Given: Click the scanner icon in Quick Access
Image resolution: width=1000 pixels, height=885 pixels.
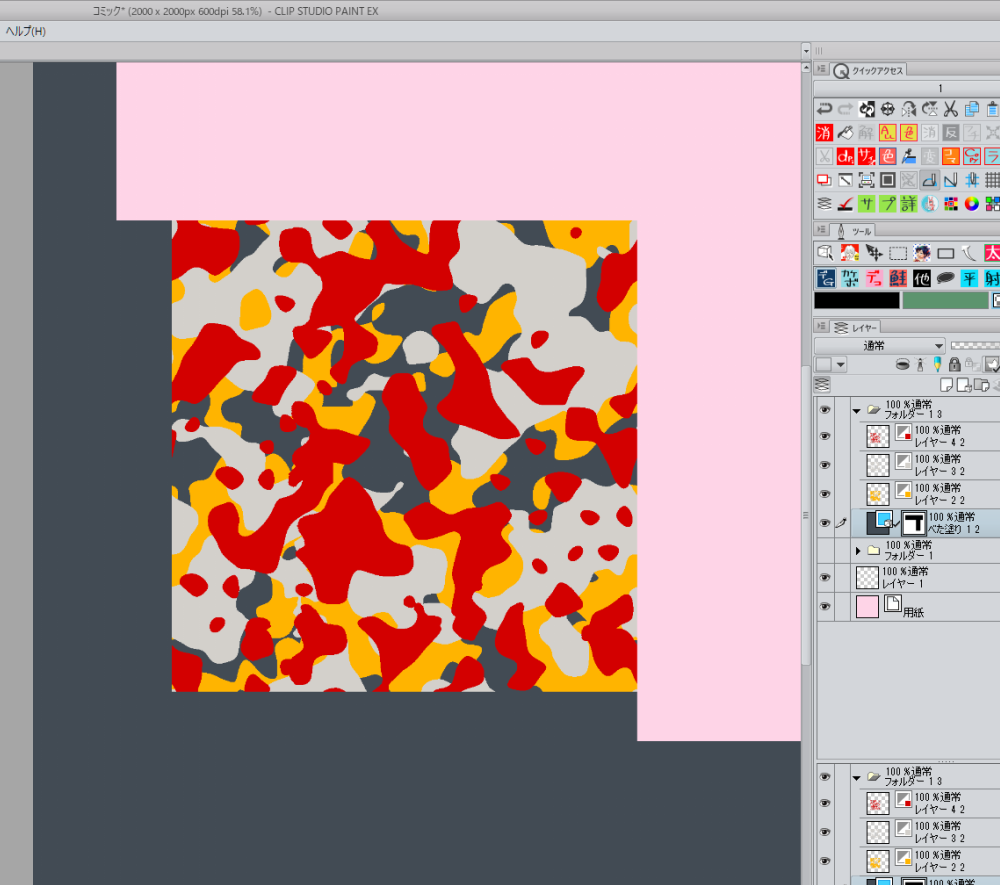Looking at the screenshot, I should tap(866, 180).
